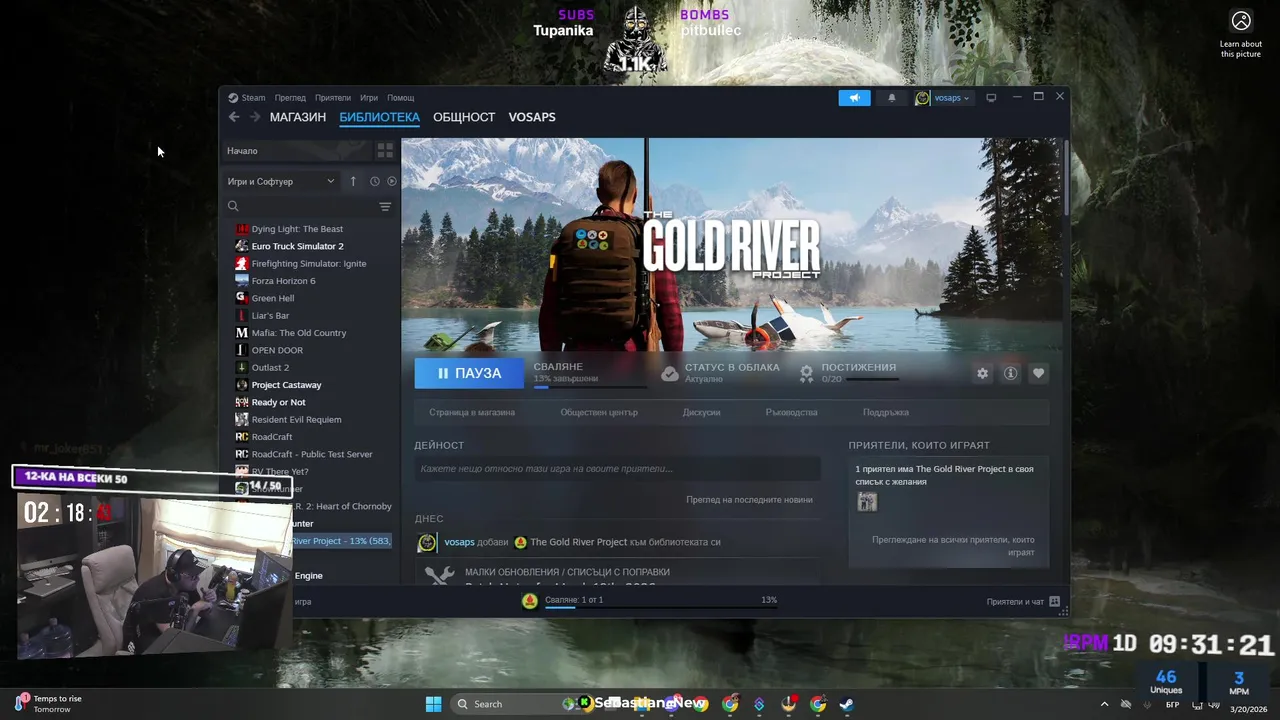The height and width of the screenshot is (720, 1280).
Task: Switch to the БИБЛИОТЕКА tab
Action: (x=380, y=117)
